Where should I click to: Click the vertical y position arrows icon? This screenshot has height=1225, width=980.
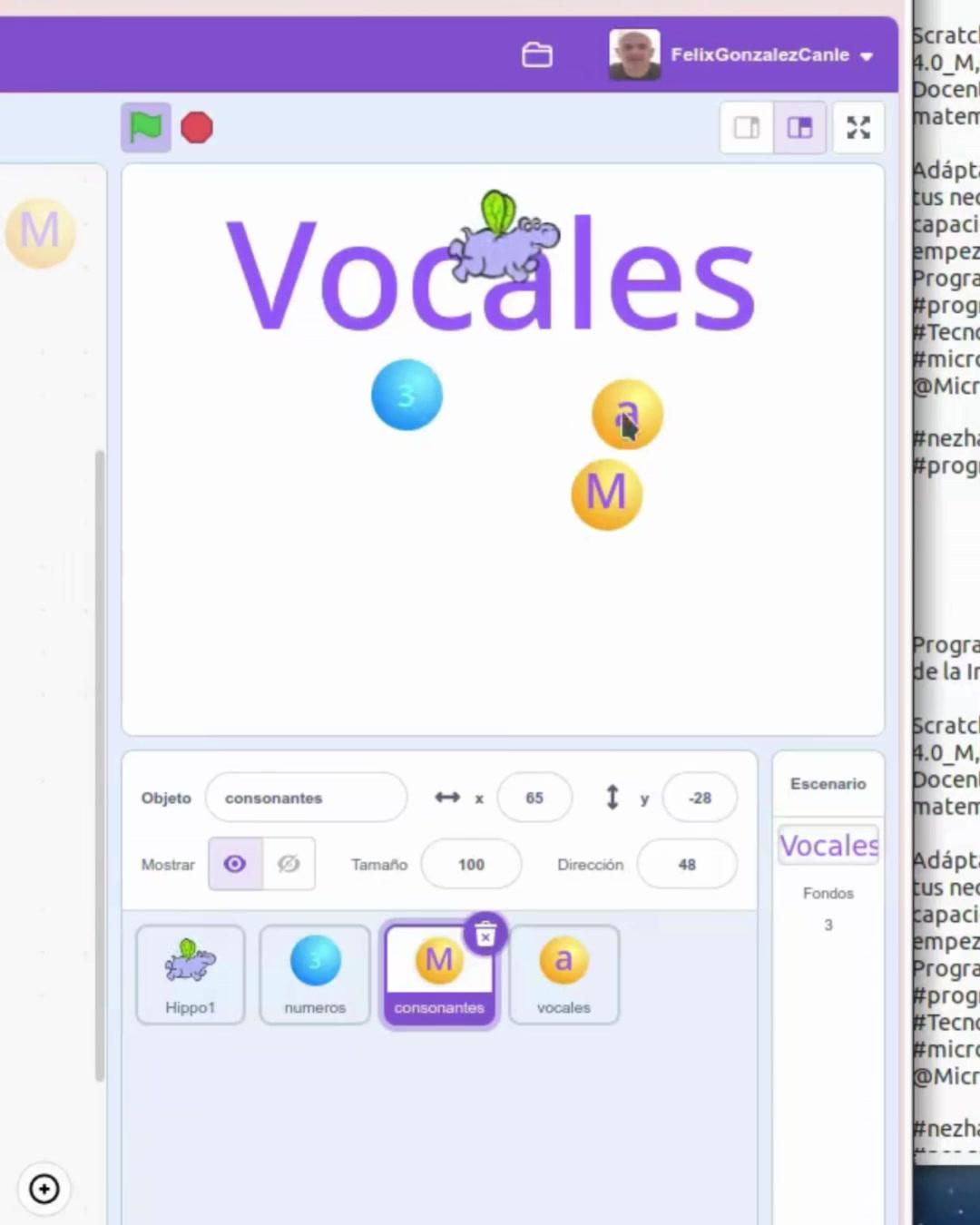[612, 798]
